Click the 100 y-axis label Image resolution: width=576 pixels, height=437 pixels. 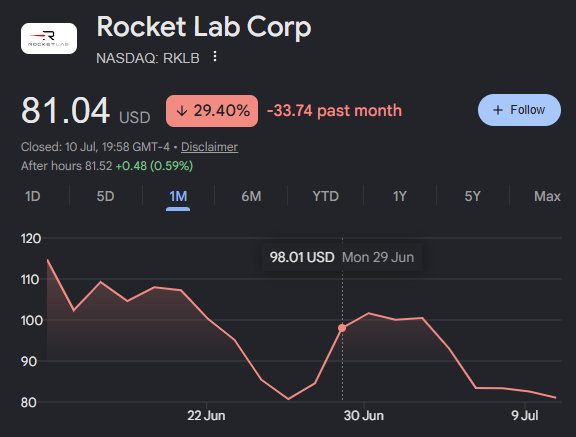(x=32, y=321)
